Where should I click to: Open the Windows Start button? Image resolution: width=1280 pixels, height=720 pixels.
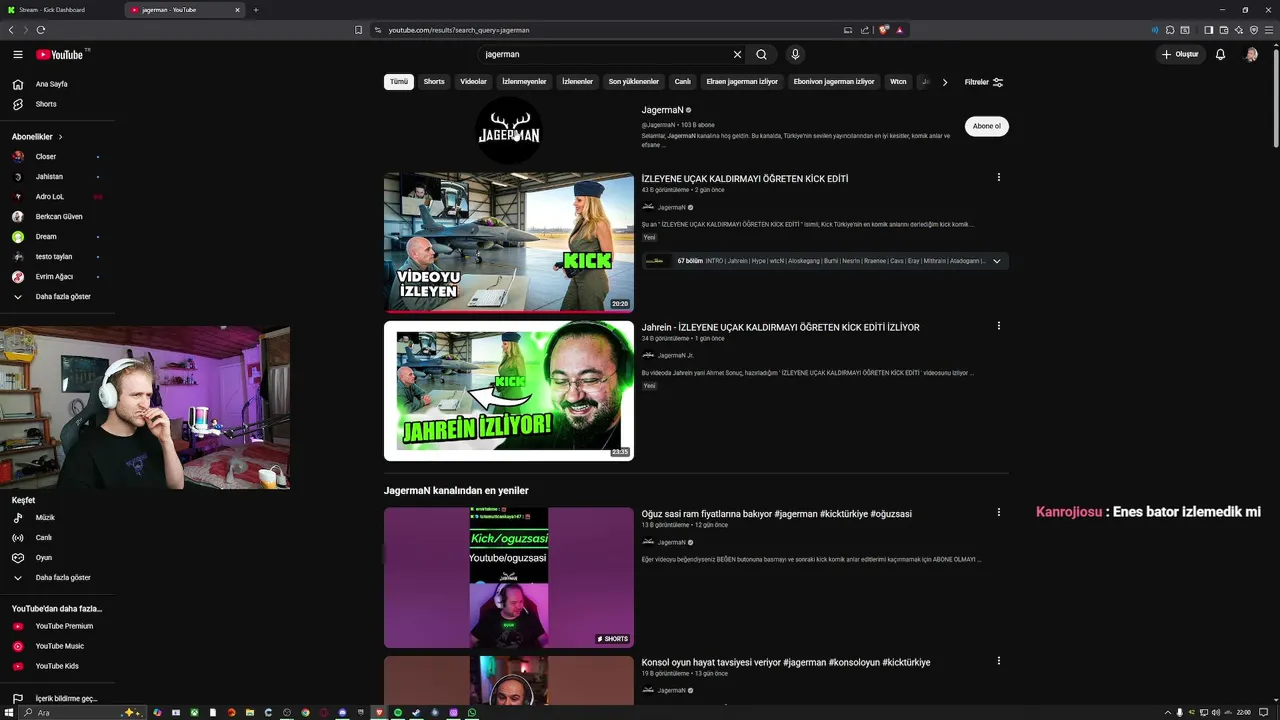click(9, 712)
